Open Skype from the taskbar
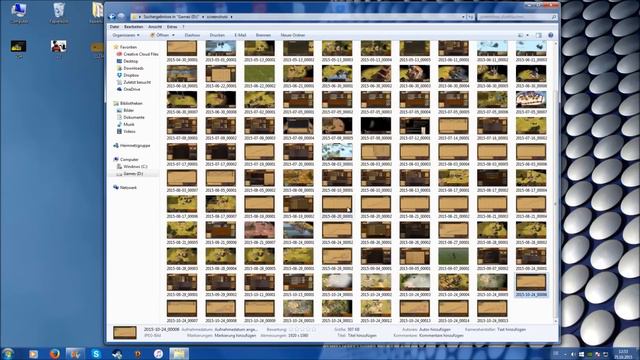The width and height of the screenshot is (640, 360). (96, 353)
